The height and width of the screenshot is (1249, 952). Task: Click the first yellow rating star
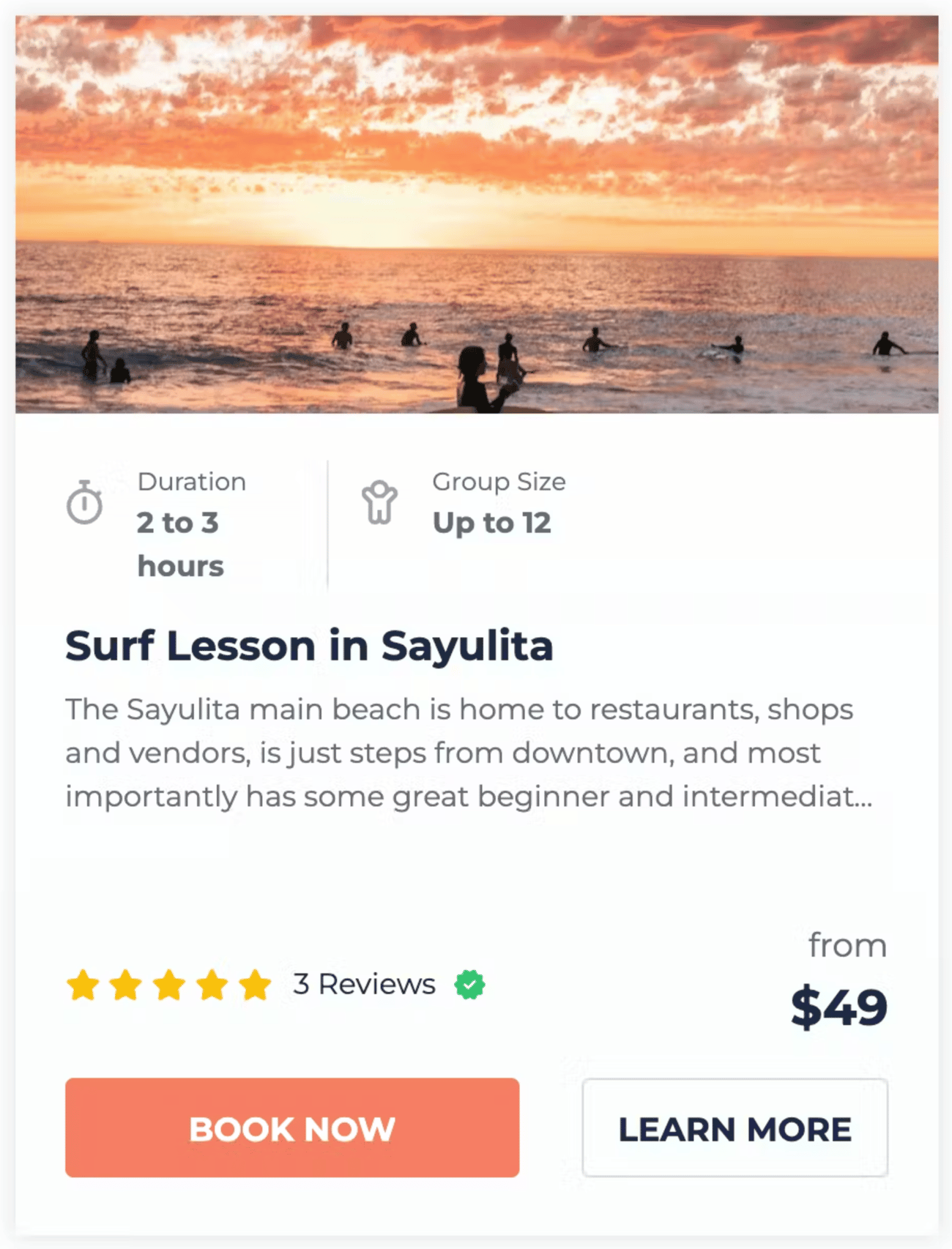tap(83, 985)
